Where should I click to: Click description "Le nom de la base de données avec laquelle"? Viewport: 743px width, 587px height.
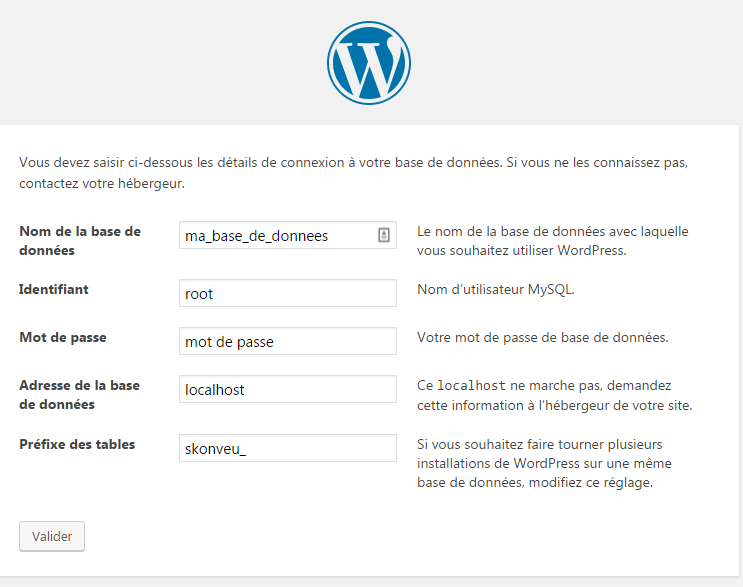[553, 241]
